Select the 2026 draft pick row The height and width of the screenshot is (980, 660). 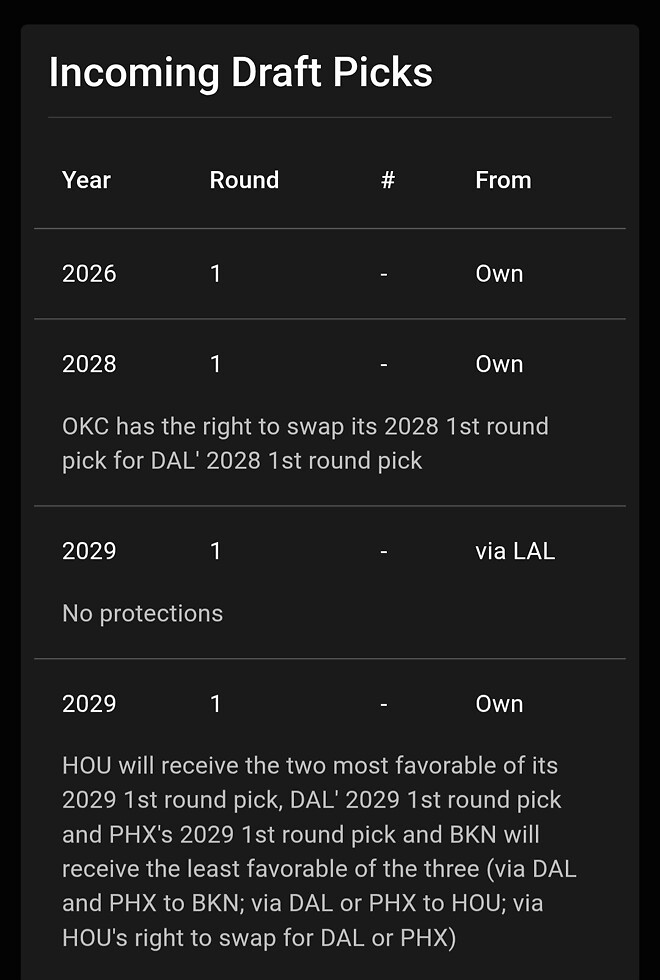pyautogui.click(x=330, y=274)
